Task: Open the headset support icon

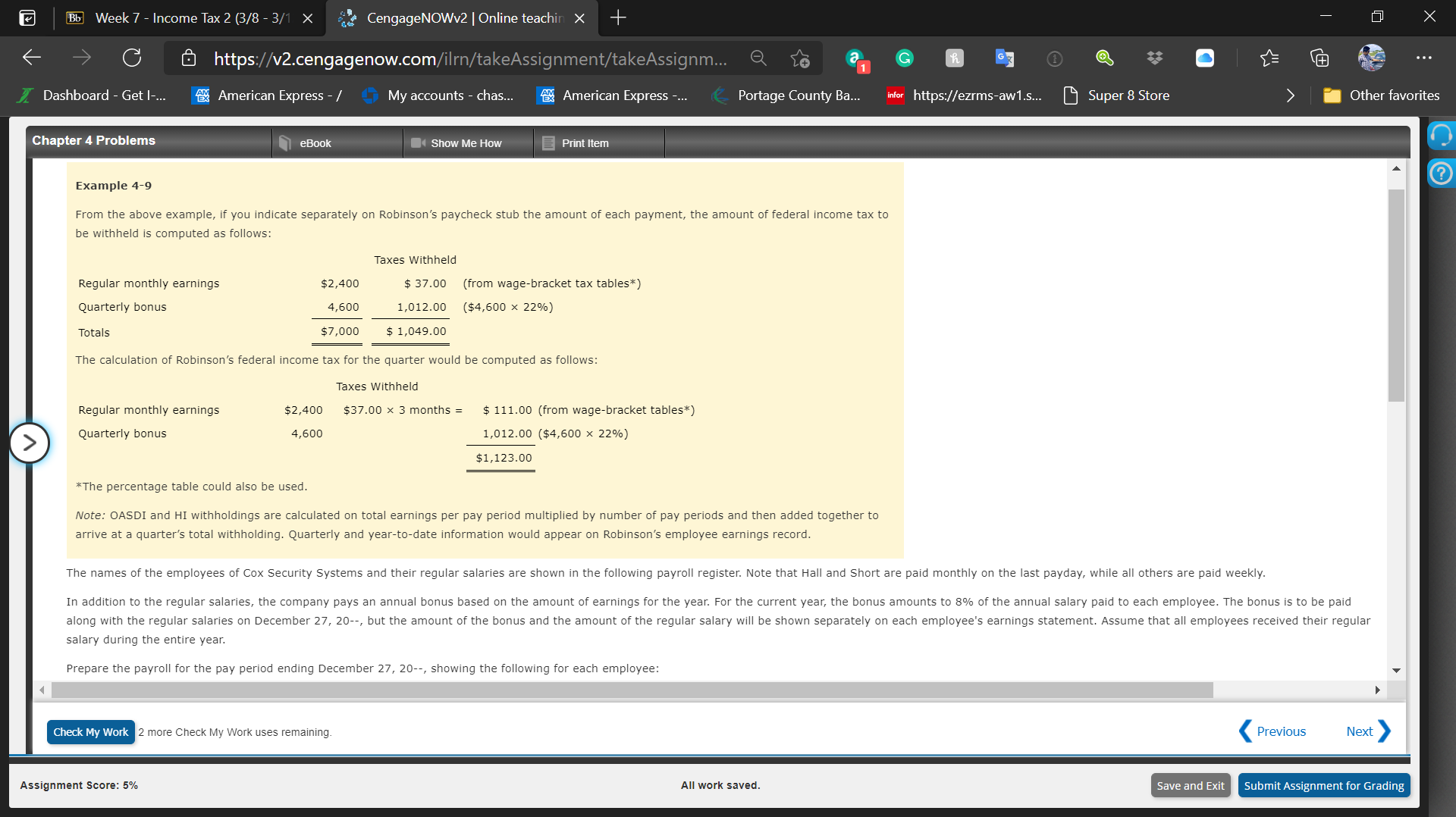Action: tap(1441, 136)
